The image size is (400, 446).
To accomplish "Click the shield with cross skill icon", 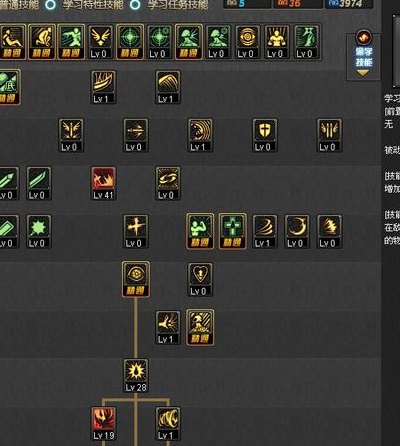I will tap(265, 135).
